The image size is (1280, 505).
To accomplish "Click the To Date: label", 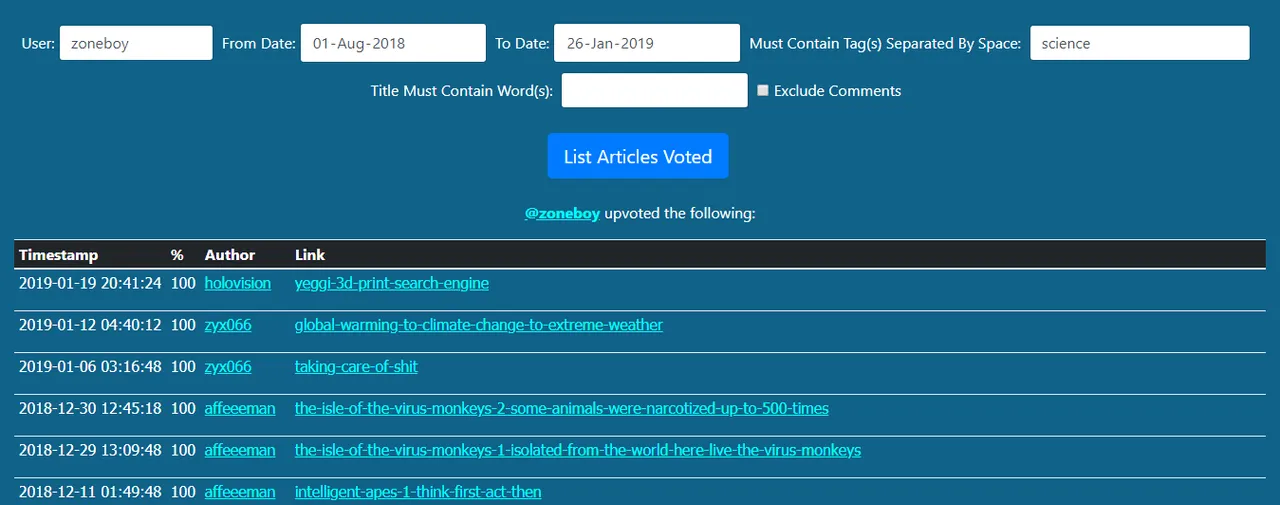I will click(x=522, y=43).
